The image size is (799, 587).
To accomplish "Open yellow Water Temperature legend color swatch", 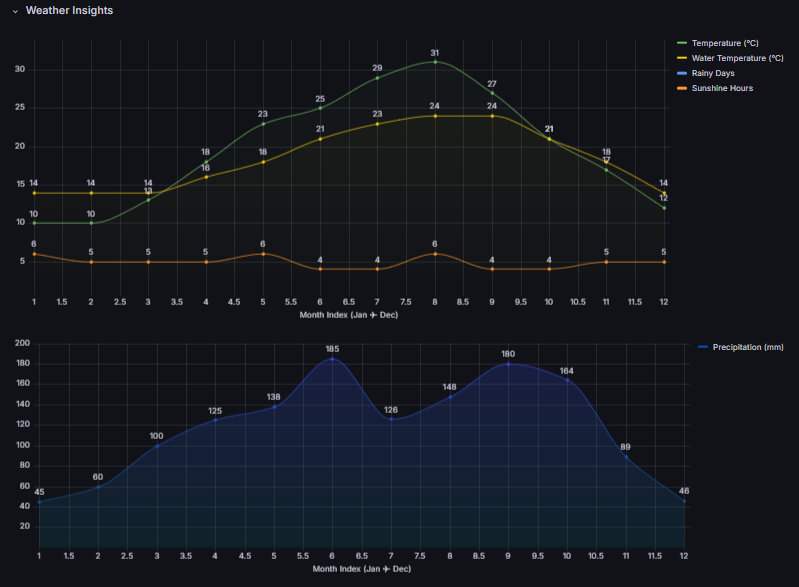I will point(682,58).
